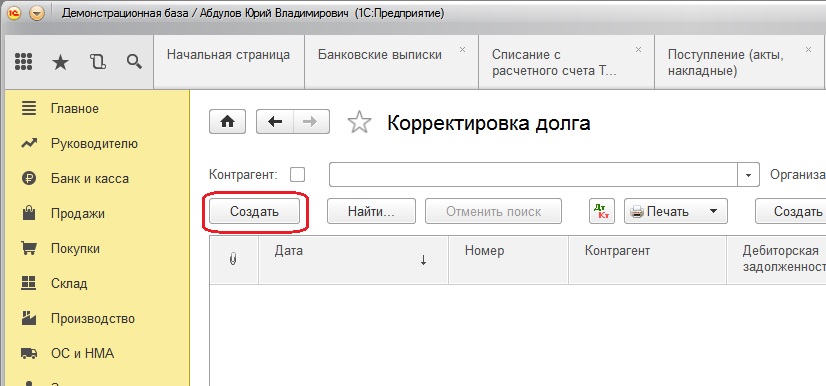826x386 pixels.
Task: Click the Дебиторская задолженность column header
Action: [x=776, y=259]
